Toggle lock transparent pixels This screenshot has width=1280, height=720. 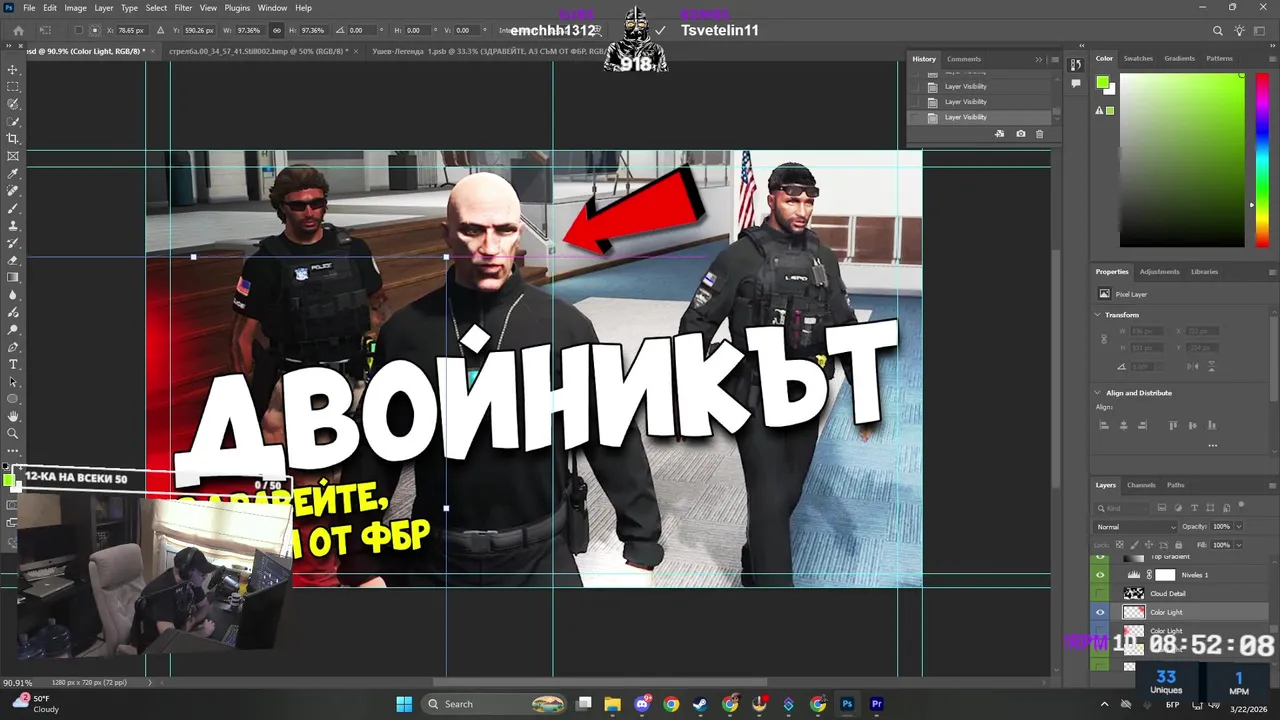tap(1118, 545)
